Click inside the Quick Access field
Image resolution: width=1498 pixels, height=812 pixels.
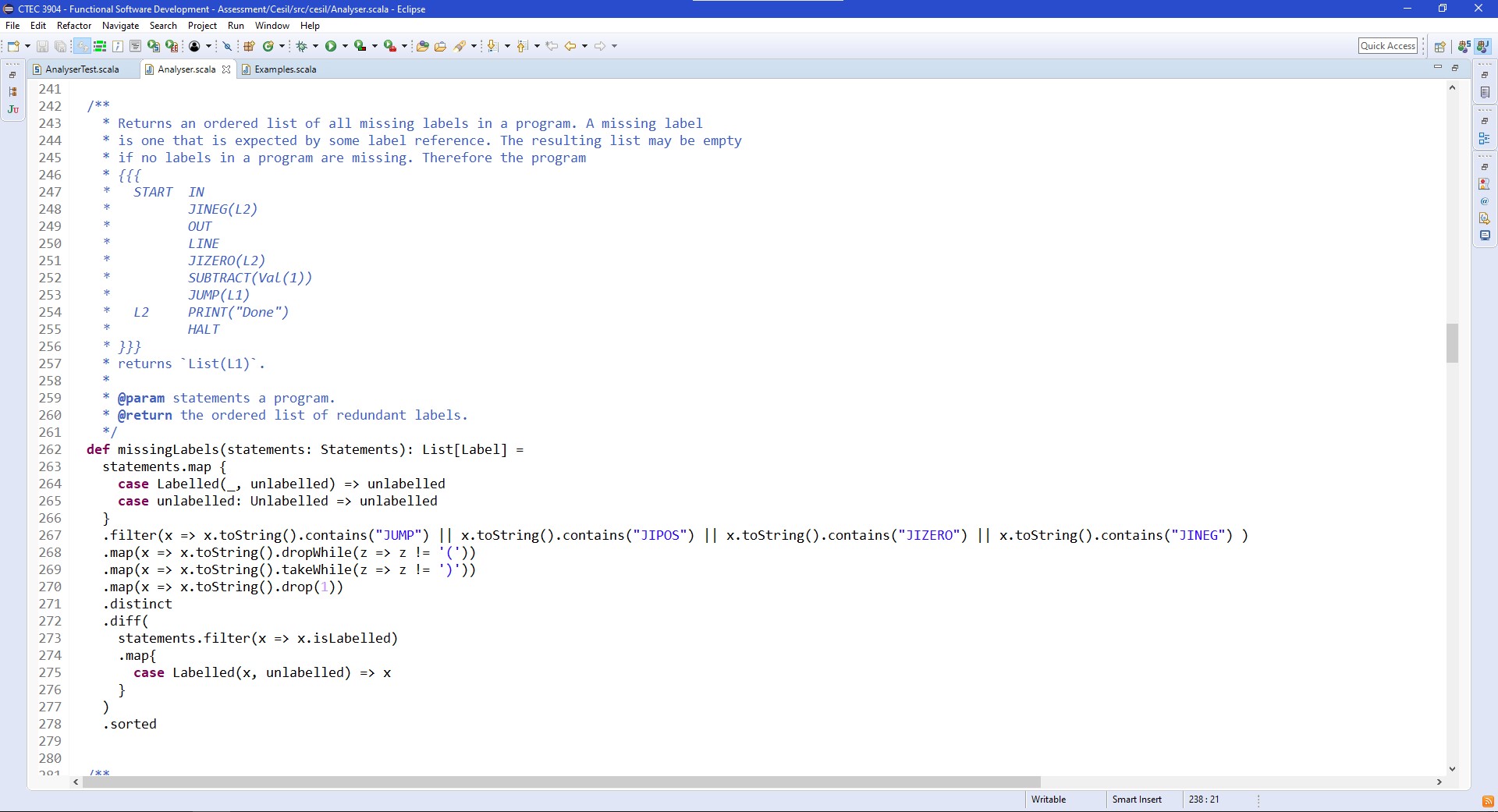(1388, 46)
